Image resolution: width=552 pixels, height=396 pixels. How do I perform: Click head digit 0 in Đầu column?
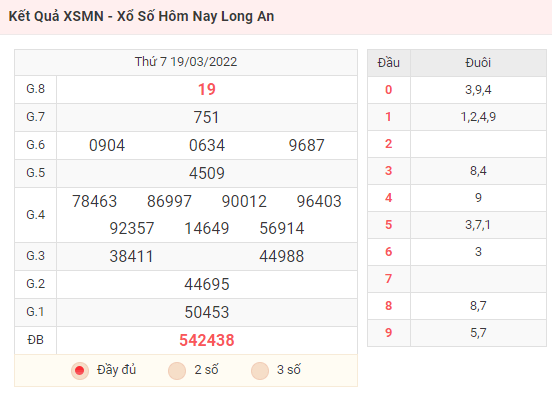pos(389,90)
